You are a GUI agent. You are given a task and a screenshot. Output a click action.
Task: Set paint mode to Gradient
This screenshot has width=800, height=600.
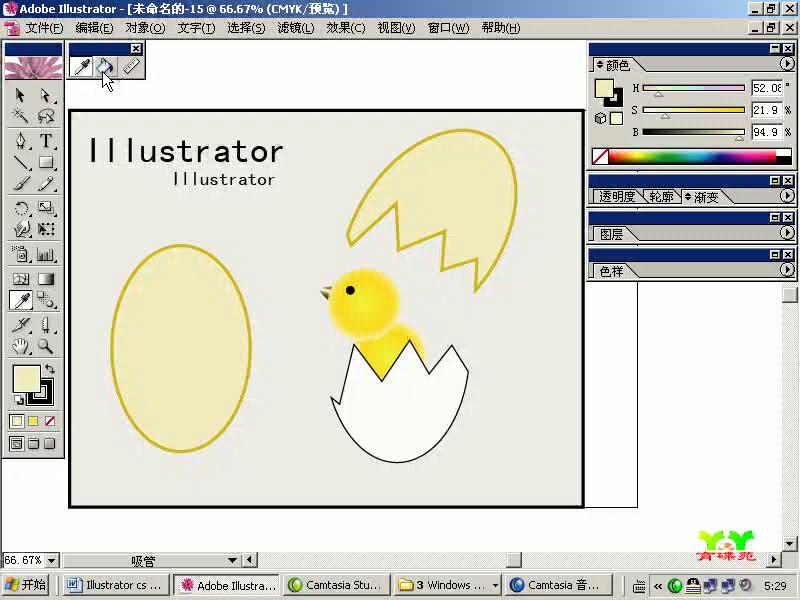coord(33,421)
